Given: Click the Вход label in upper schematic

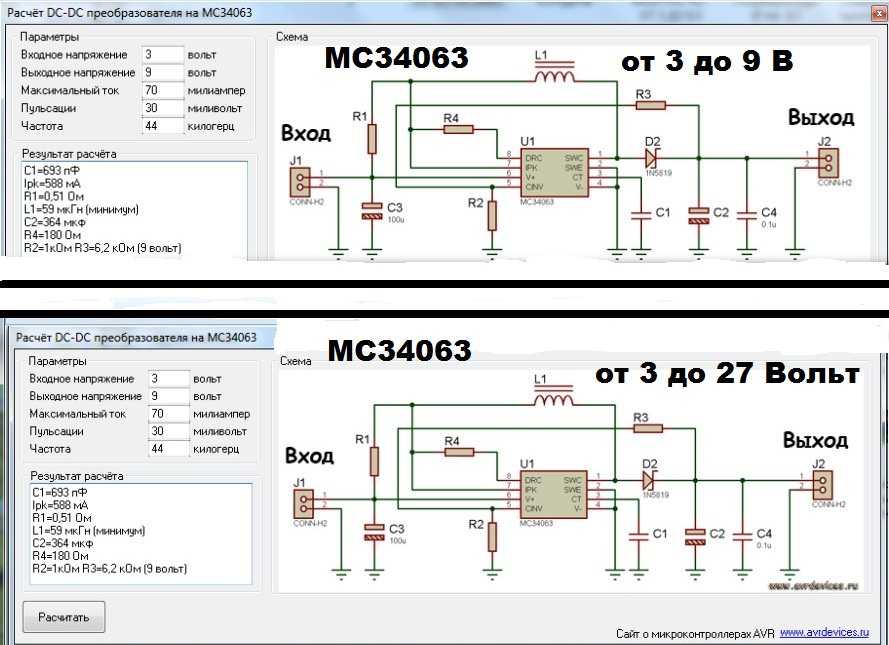Looking at the screenshot, I should [306, 133].
